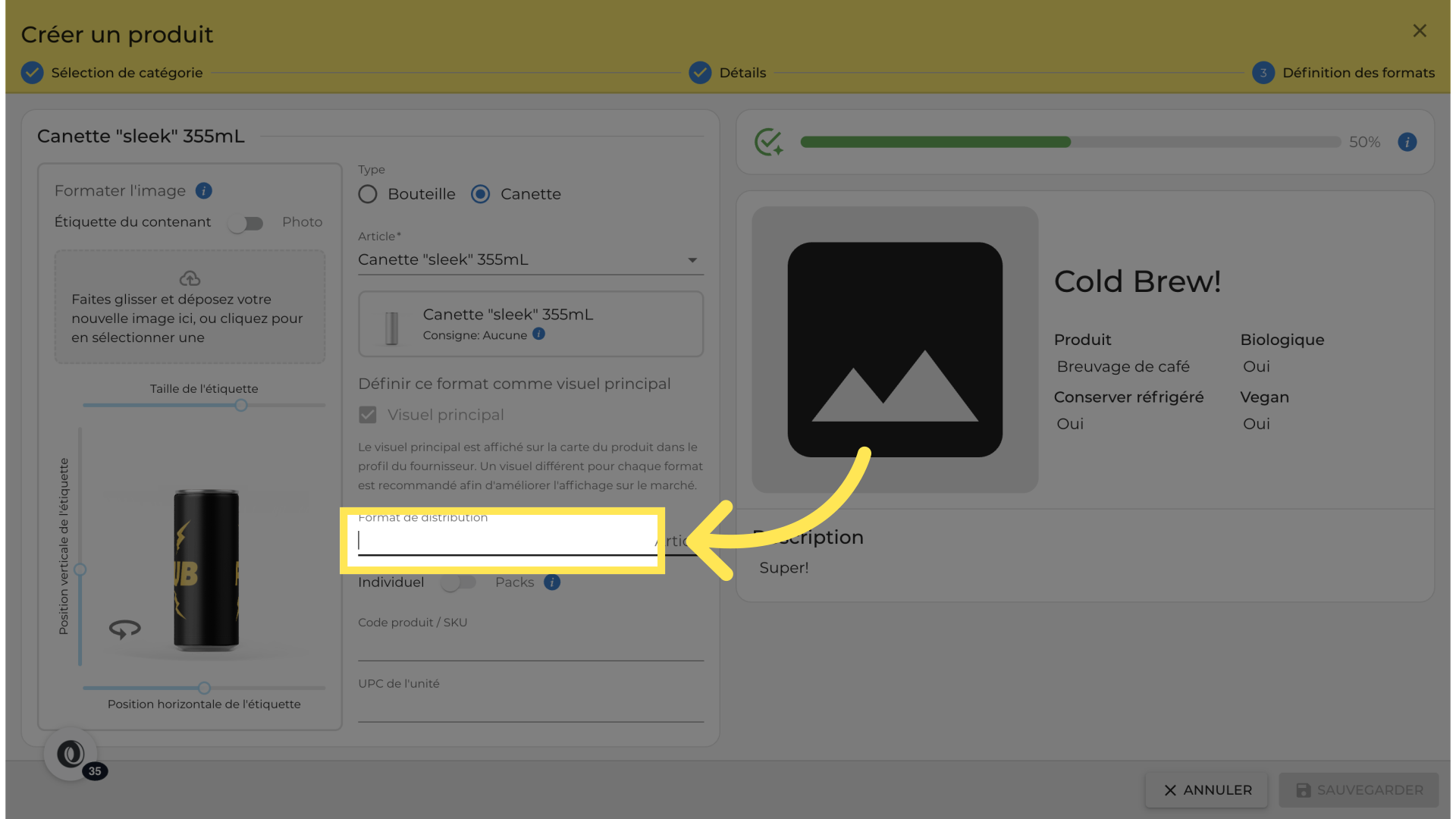Image resolution: width=1456 pixels, height=819 pixels.
Task: Click the rotate can arrow icon
Action: [x=125, y=629]
